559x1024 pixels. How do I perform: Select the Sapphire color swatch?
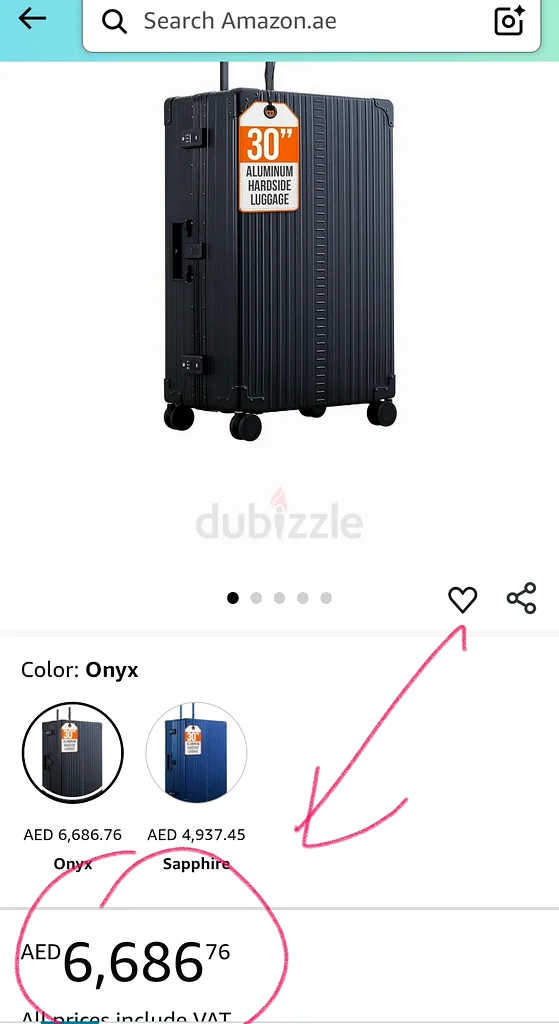(196, 753)
